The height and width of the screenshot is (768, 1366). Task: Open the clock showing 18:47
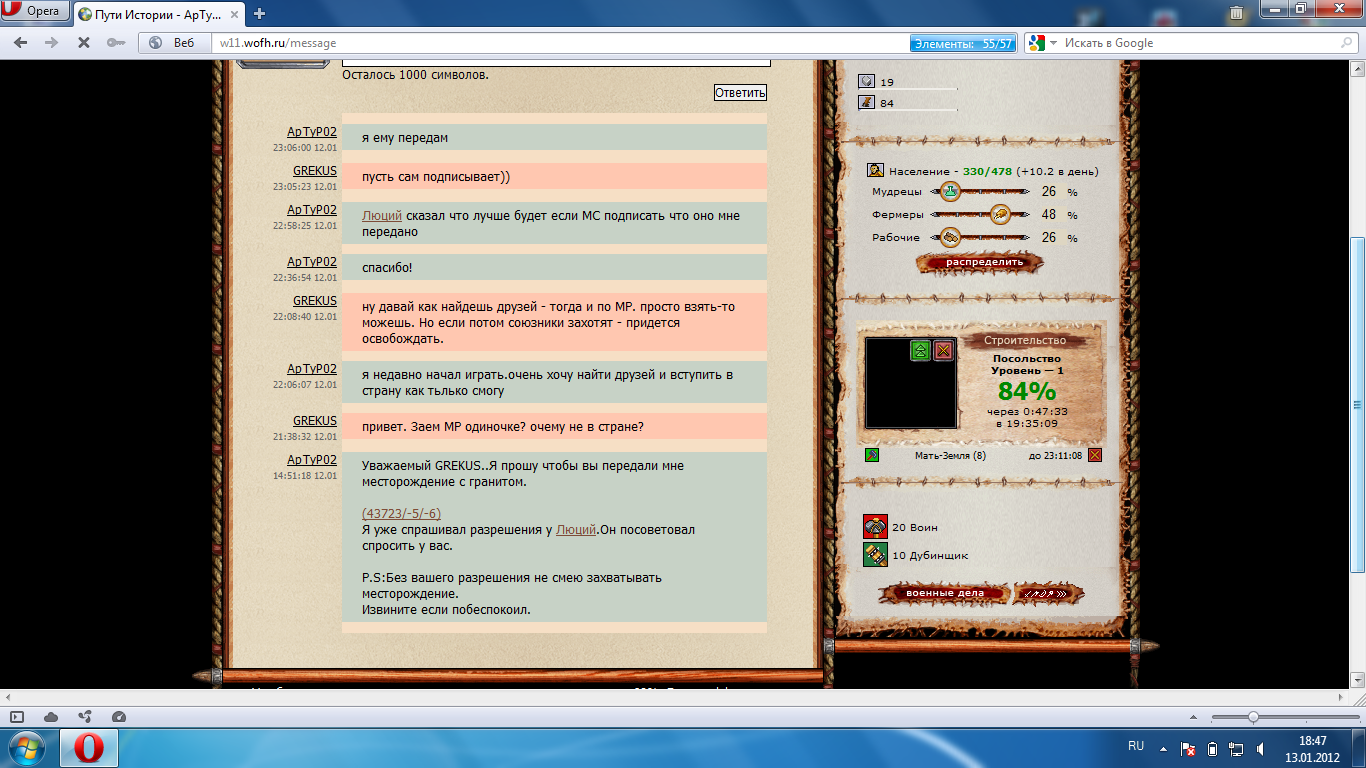click(1312, 748)
